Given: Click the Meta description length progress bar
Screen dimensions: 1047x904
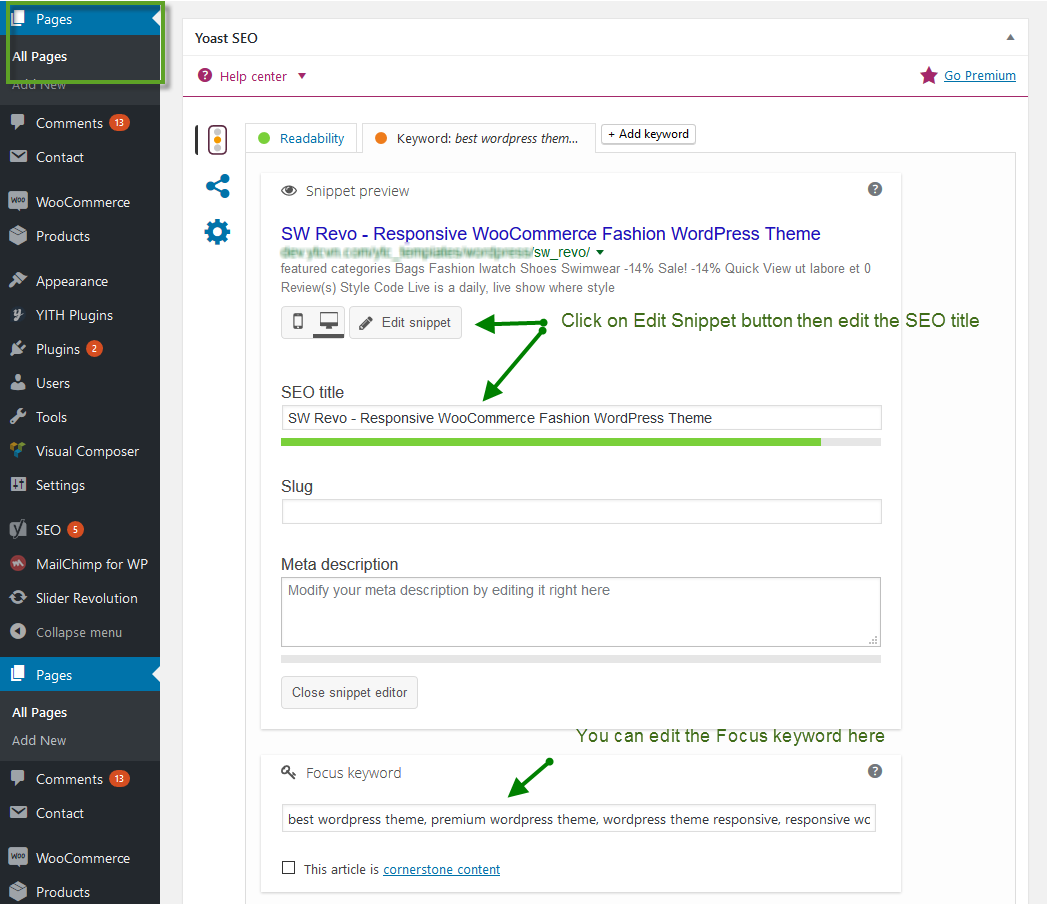Looking at the screenshot, I should point(581,659).
